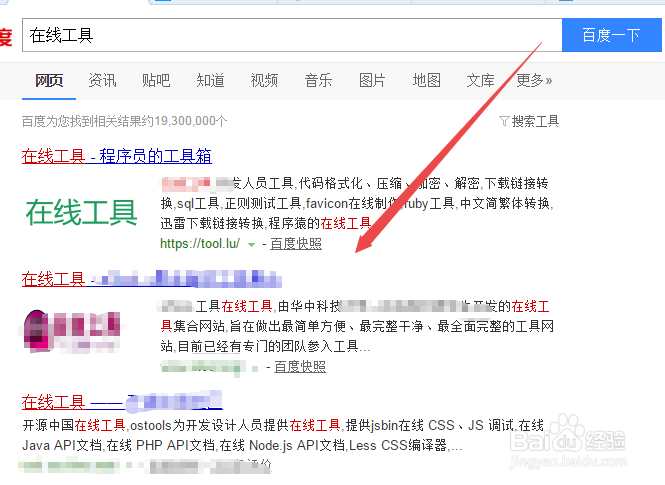Image resolution: width=665 pixels, height=485 pixels.
Task: Open 百度快照 for the second result
Action: pos(300,367)
